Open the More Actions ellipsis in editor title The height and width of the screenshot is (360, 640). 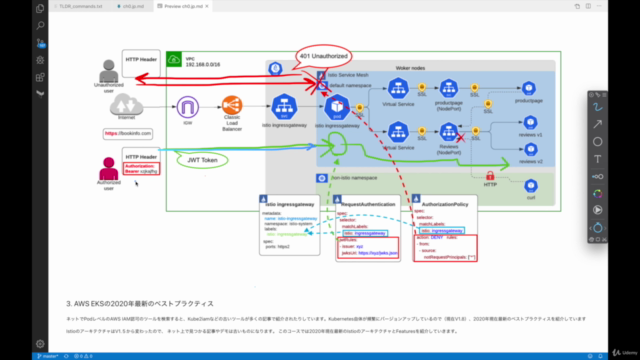click(x=599, y=6)
